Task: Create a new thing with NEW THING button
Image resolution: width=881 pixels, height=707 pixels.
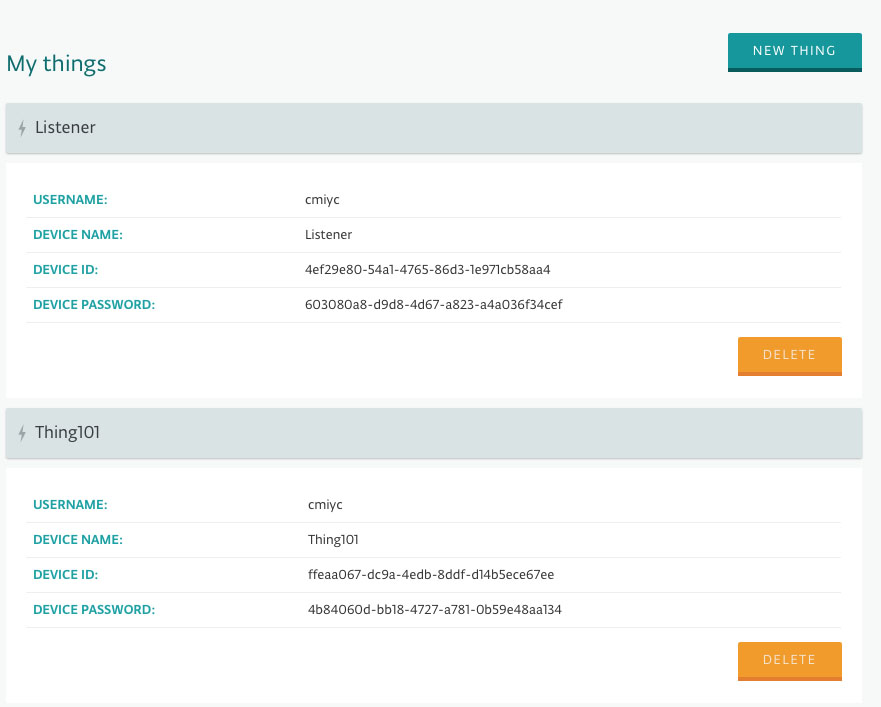Action: pyautogui.click(x=794, y=52)
